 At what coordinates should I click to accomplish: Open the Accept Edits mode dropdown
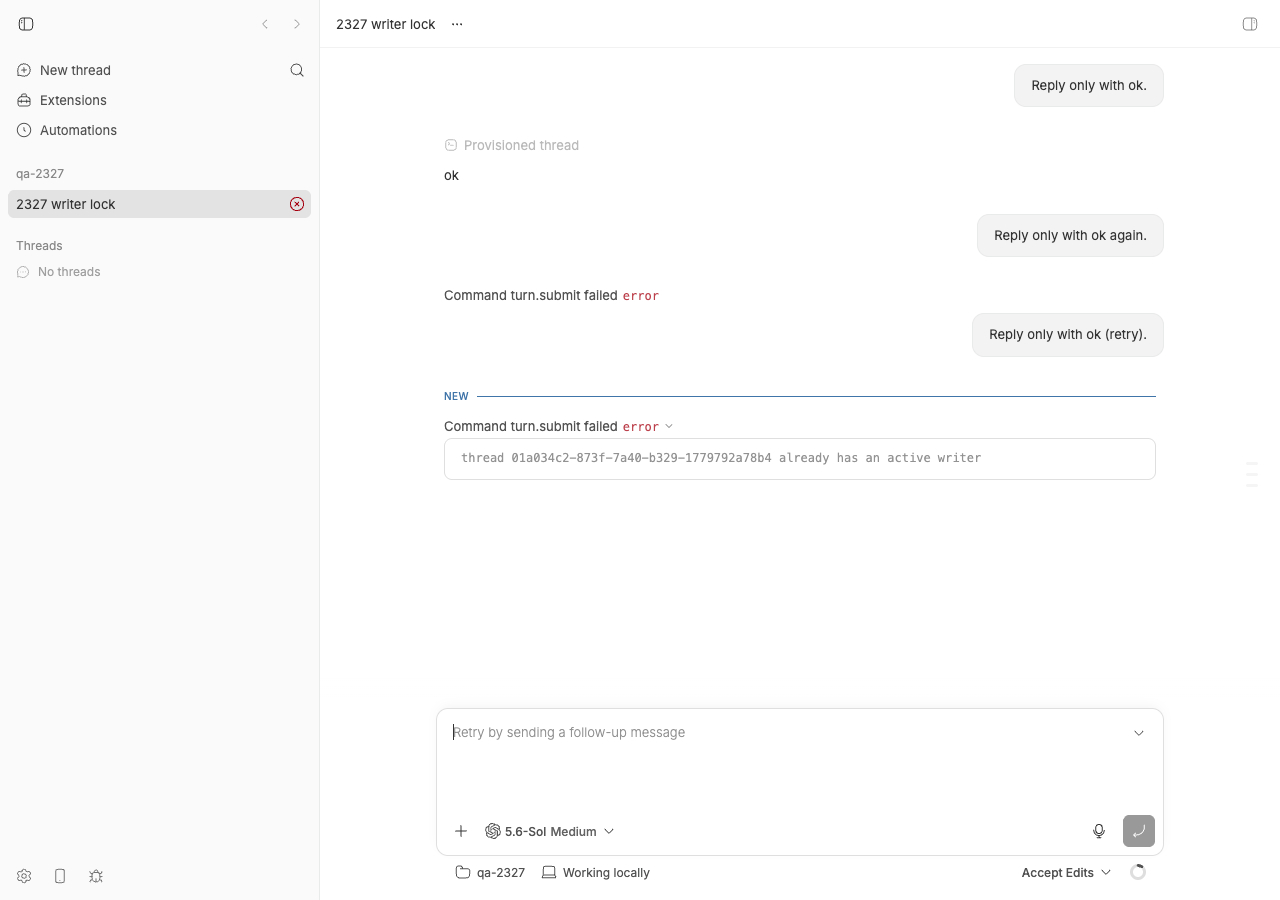(1066, 873)
